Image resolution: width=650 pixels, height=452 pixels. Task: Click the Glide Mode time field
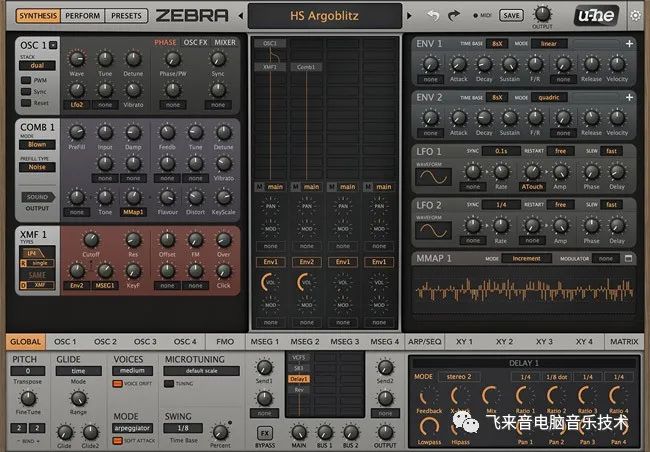click(78, 371)
